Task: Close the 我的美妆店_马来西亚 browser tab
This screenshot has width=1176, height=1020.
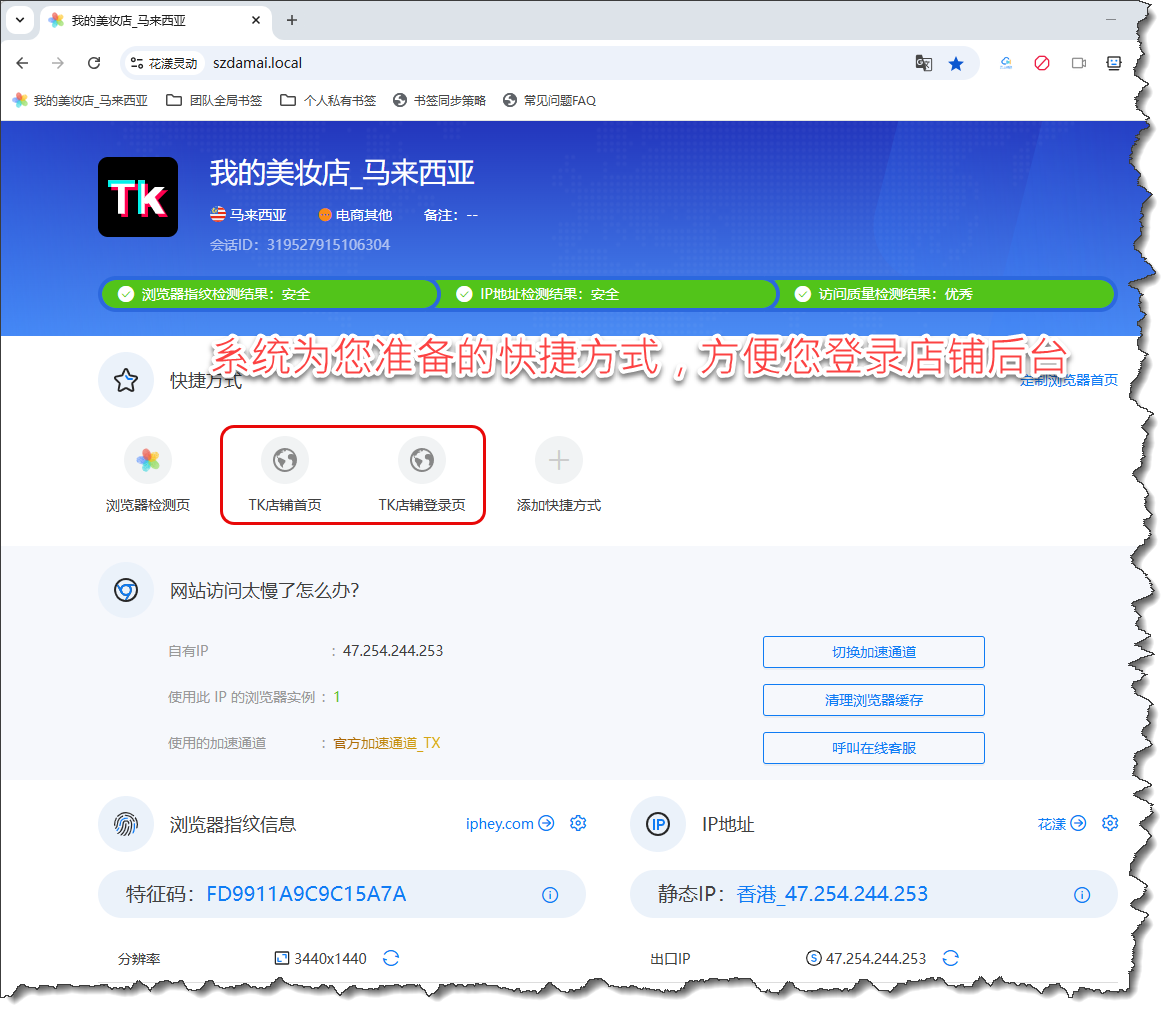Action: click(x=256, y=20)
